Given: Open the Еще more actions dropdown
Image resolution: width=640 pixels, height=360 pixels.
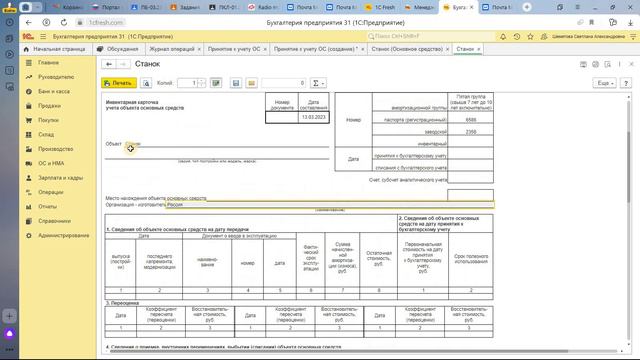Looking at the screenshot, I should pyautogui.click(x=604, y=83).
